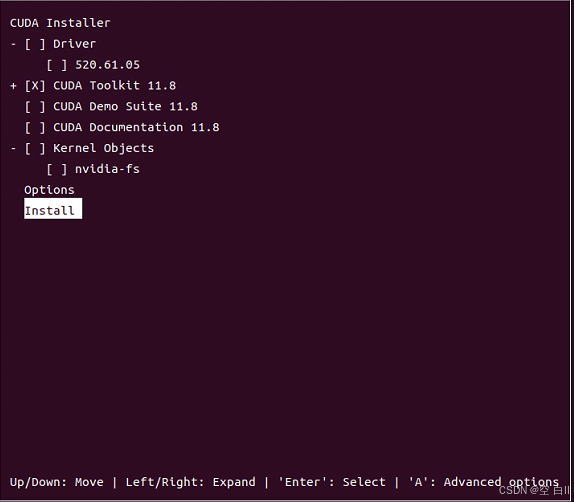
Task: Toggle the 520.61.05 driver version checkbox
Action: click(x=57, y=65)
